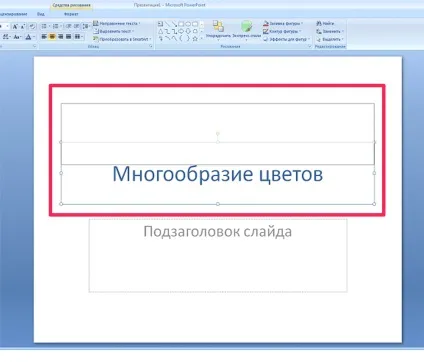Select the Oval shape
Screen dimensions: 424x362
[188, 24]
